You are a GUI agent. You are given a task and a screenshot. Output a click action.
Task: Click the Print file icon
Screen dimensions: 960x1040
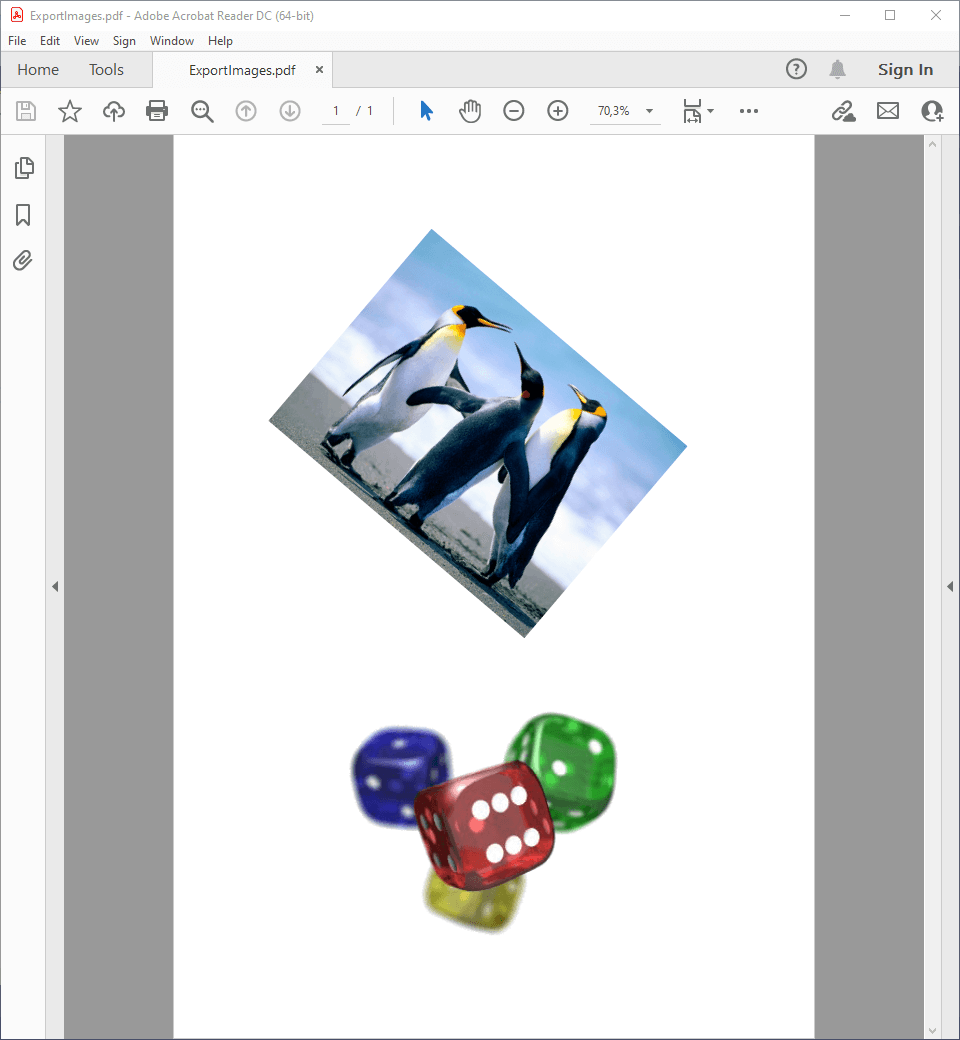(x=157, y=111)
